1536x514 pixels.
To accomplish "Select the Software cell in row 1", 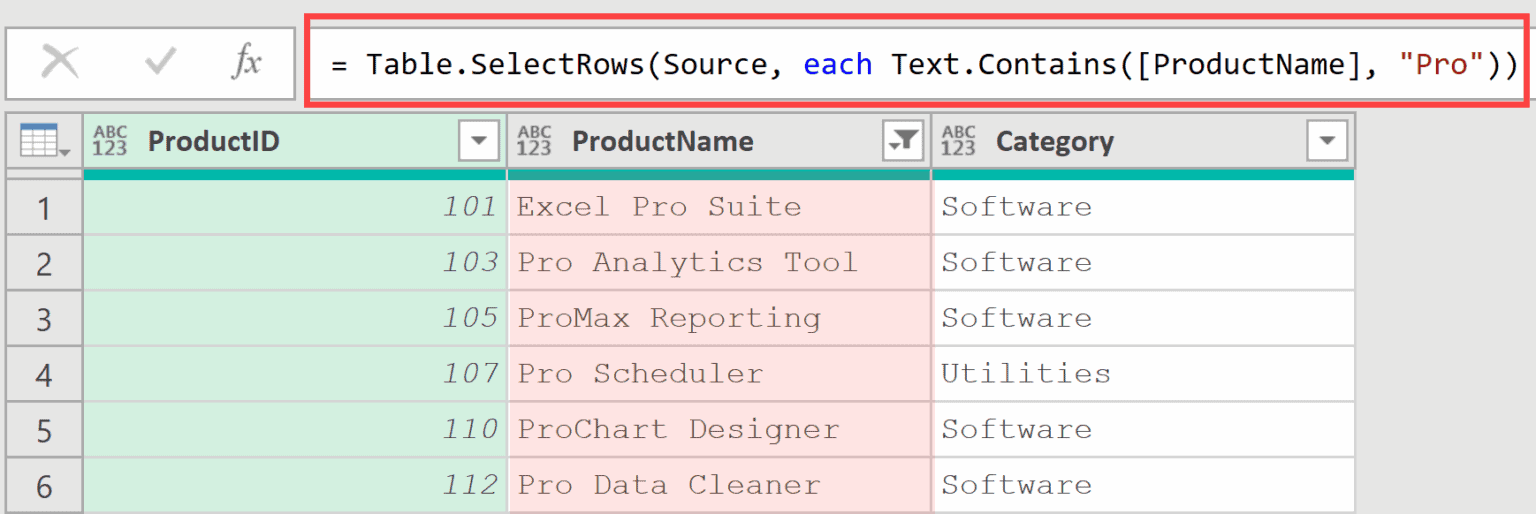I will 1143,207.
